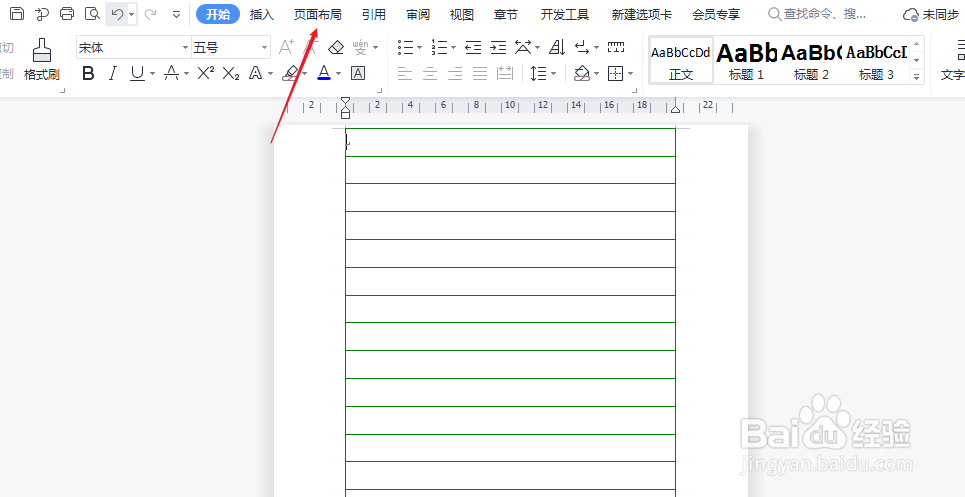This screenshot has height=497, width=965.
Task: Switch to the 审阅 tab
Action: pyautogui.click(x=418, y=15)
